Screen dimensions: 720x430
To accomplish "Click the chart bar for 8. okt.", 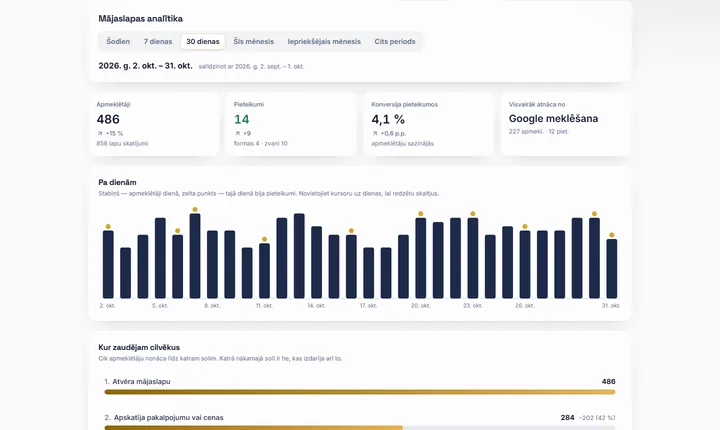I will (x=212, y=265).
